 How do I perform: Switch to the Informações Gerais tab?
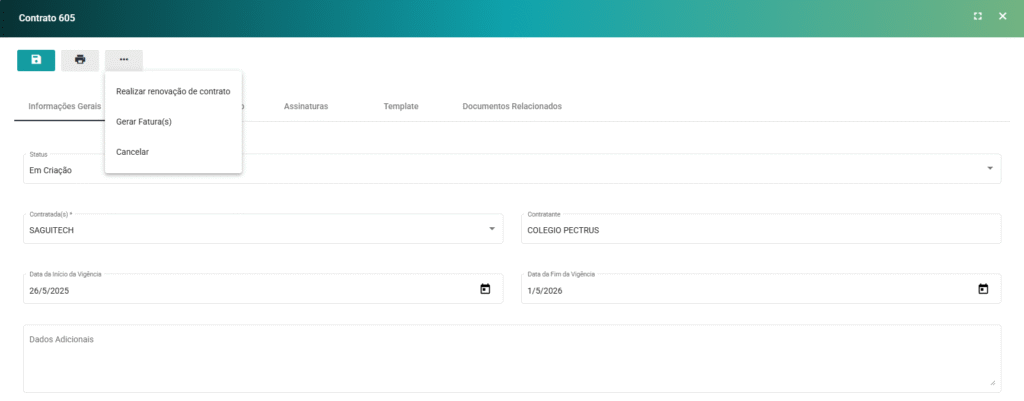pyautogui.click(x=60, y=106)
